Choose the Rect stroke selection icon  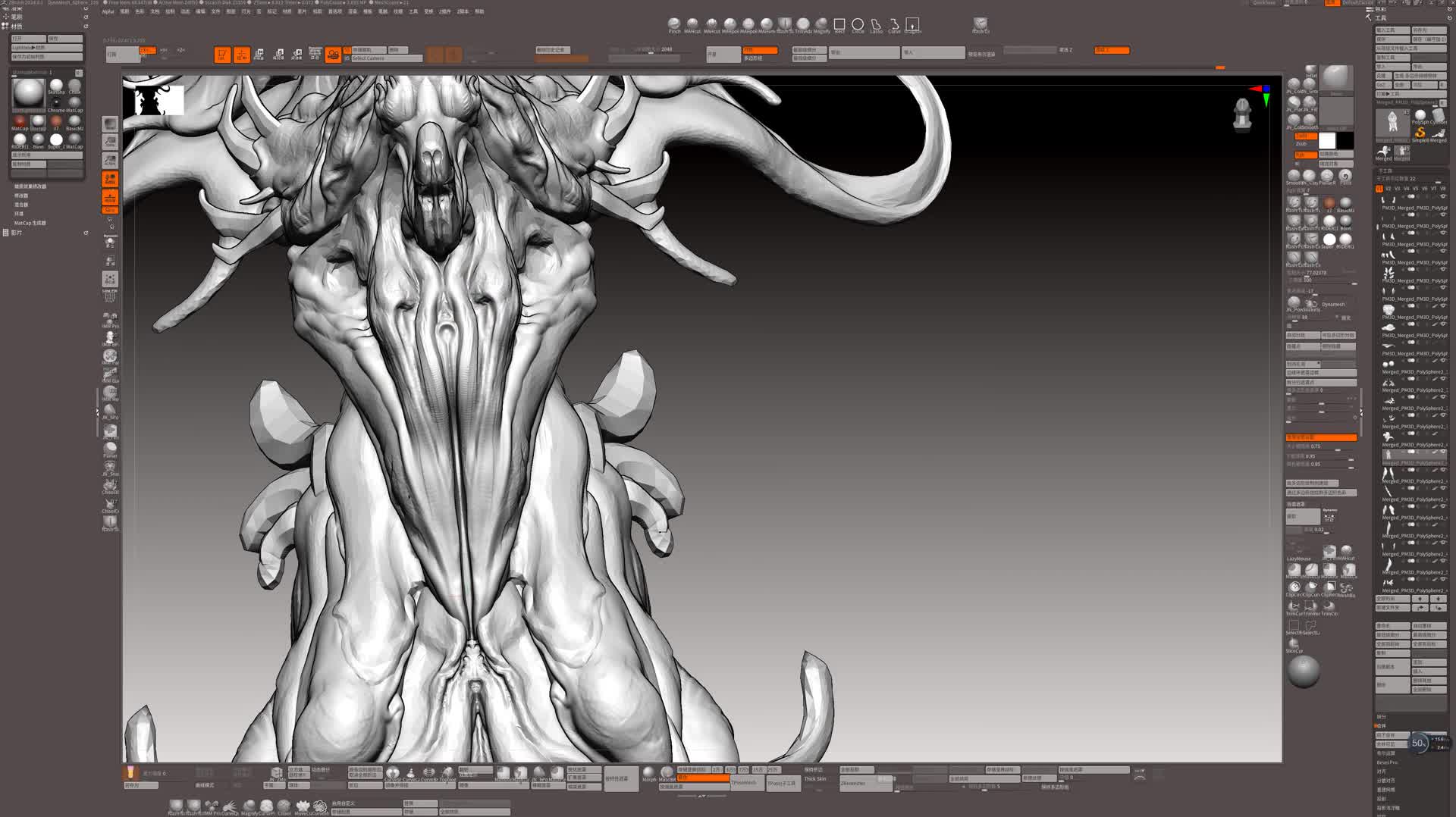tap(839, 24)
